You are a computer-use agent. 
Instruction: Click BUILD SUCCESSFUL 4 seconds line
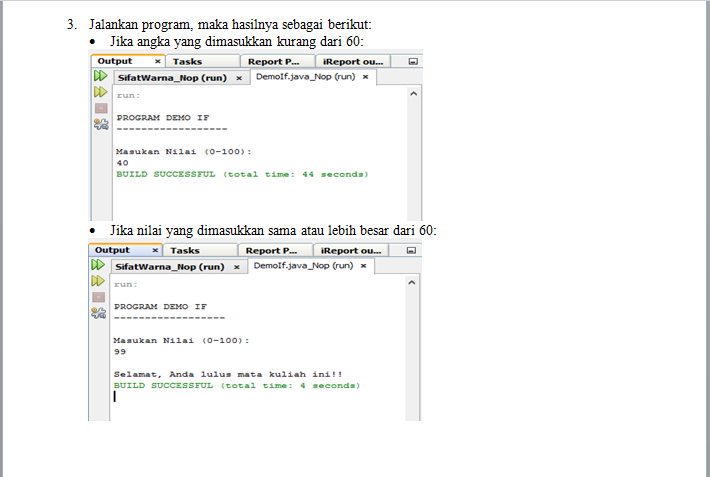pyautogui.click(x=237, y=386)
